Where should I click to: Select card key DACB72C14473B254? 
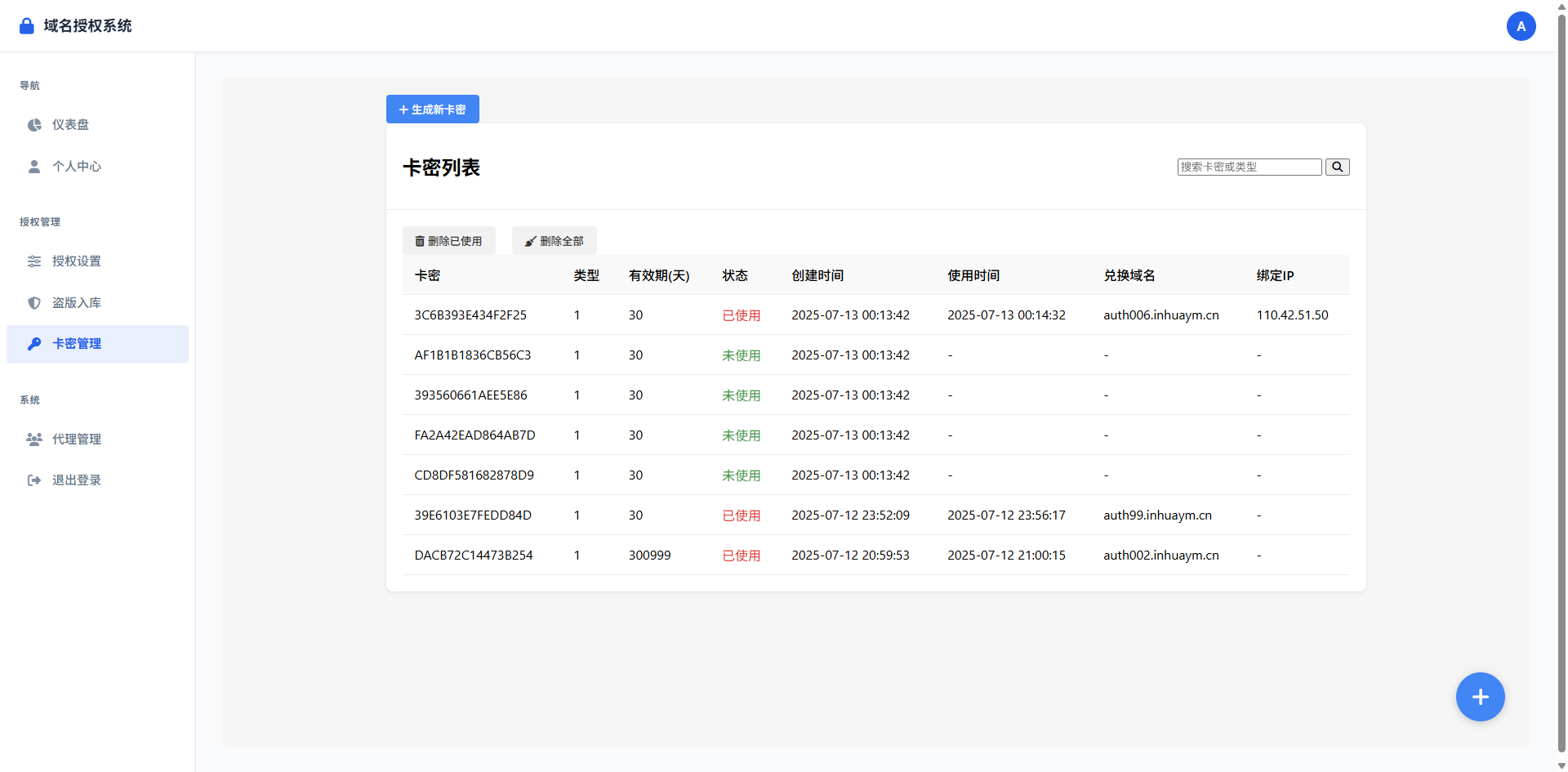pos(474,556)
